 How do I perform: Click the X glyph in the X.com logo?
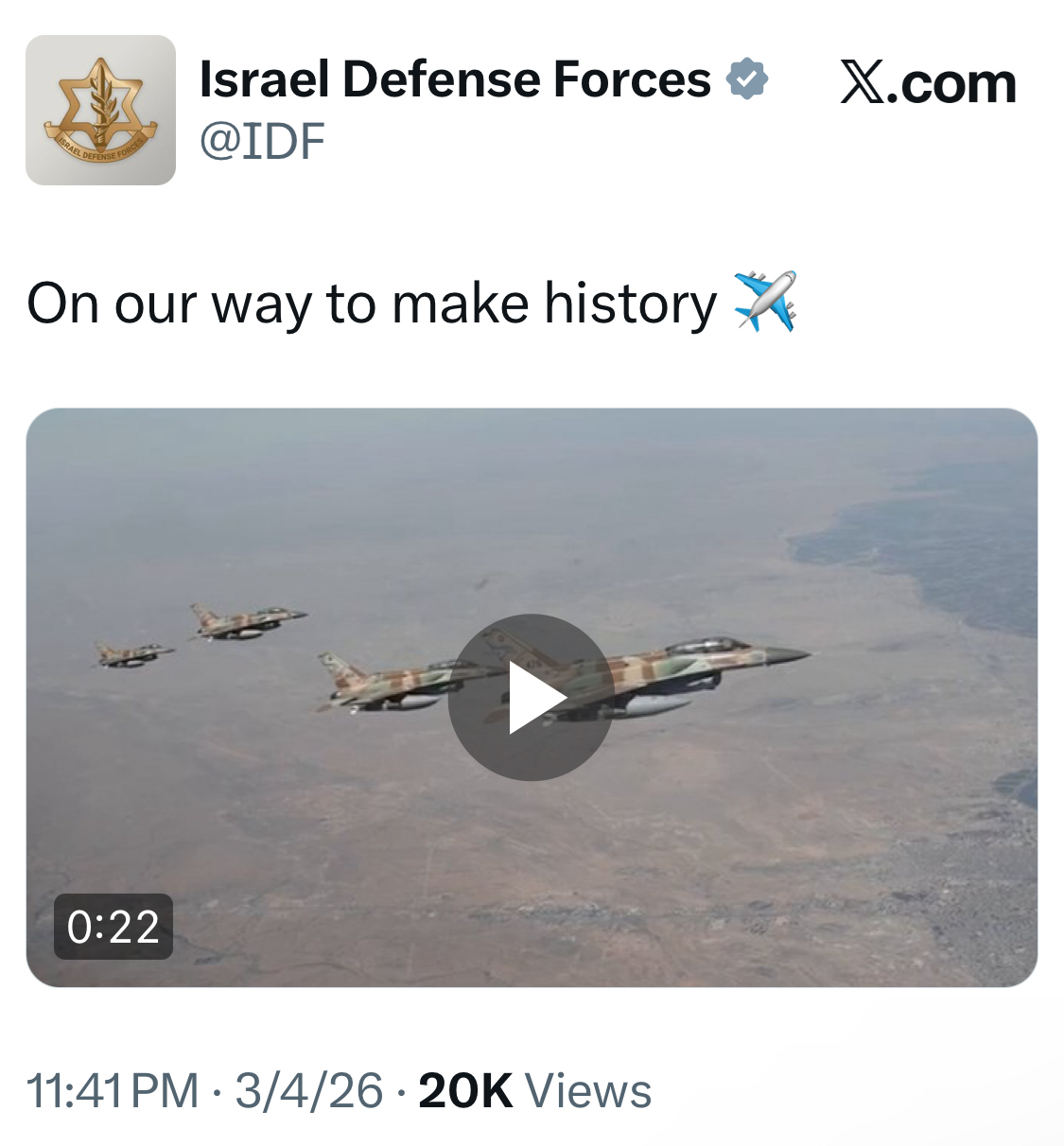(862, 83)
